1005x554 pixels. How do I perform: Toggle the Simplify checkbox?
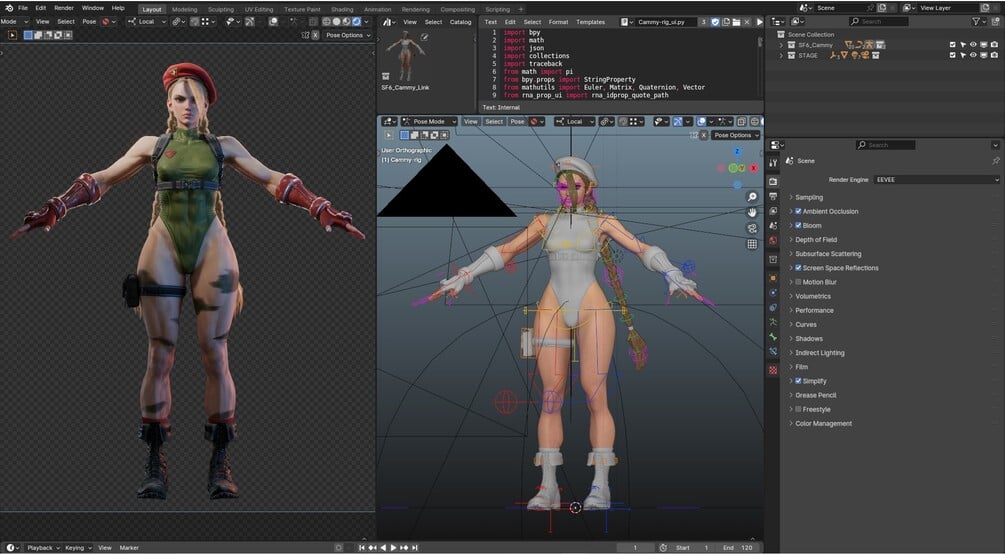pyautogui.click(x=798, y=381)
